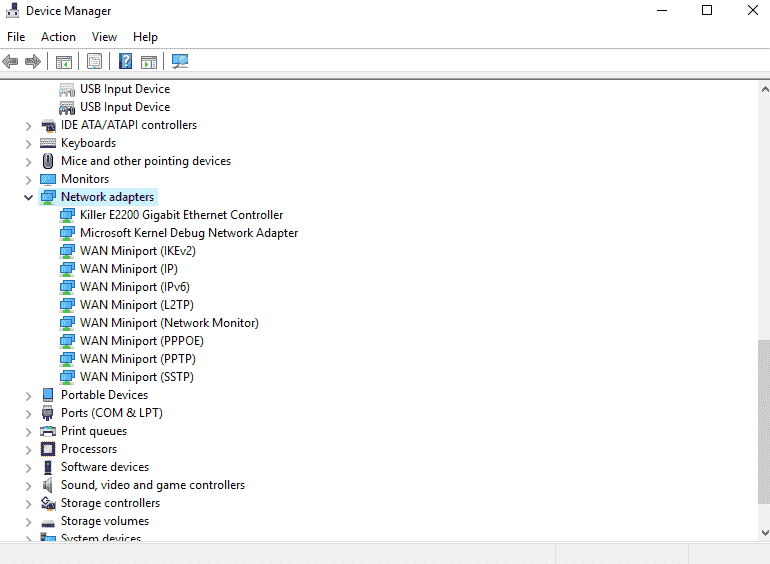The height and width of the screenshot is (564, 770).
Task: Expand the Print queues node
Action: click(x=28, y=432)
